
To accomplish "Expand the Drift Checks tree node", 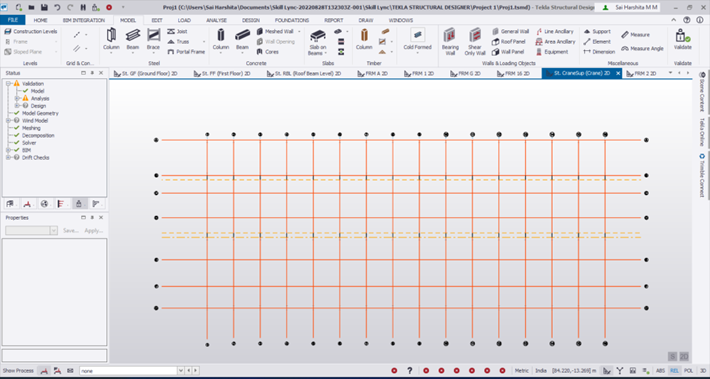I will (x=8, y=158).
